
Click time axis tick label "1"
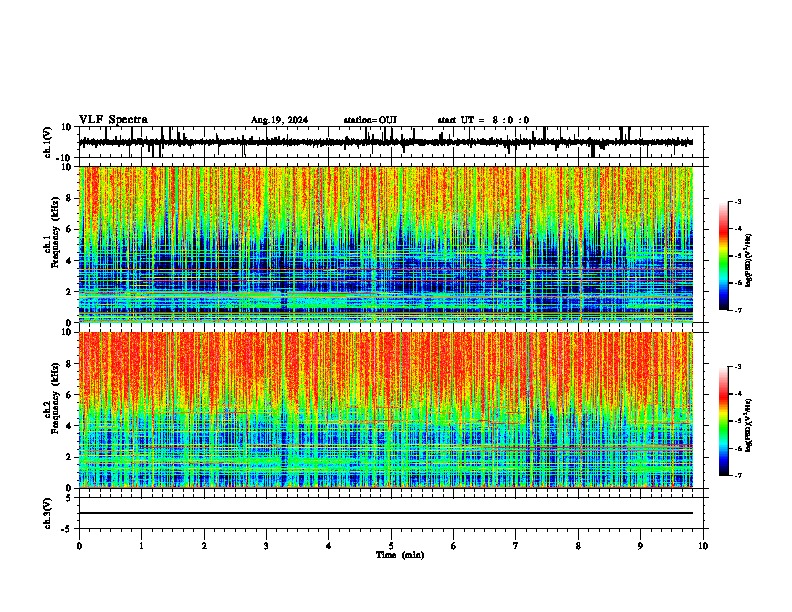coord(141,546)
